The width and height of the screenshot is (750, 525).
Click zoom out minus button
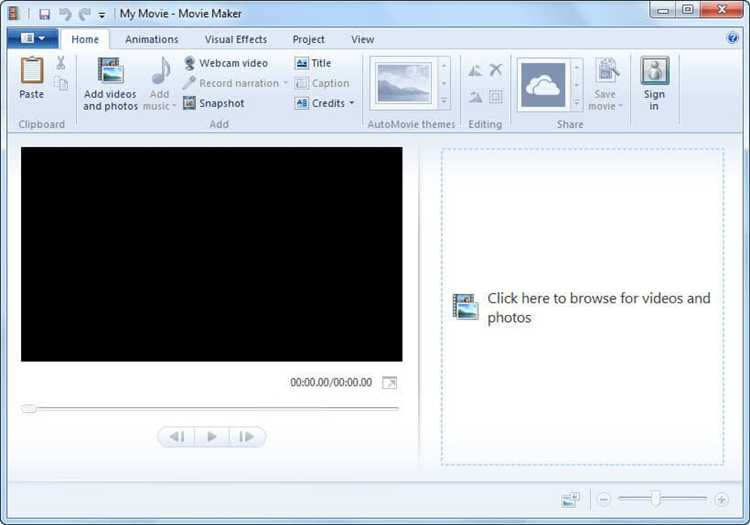604,500
